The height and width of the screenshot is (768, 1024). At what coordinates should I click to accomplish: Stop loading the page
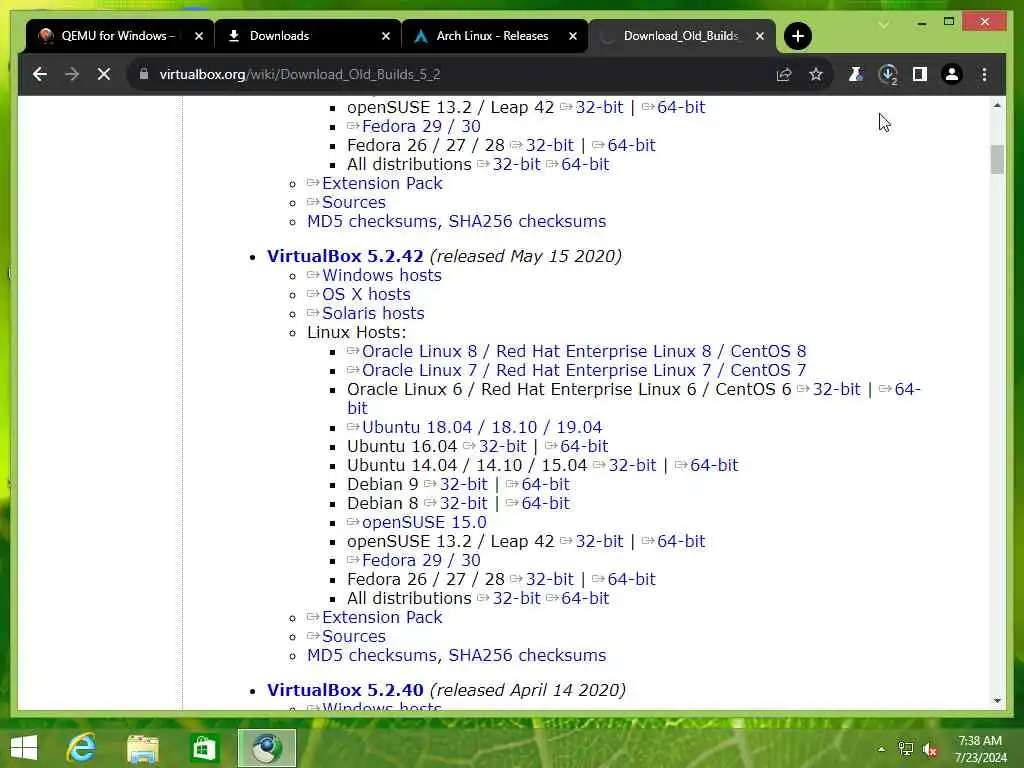point(104,74)
